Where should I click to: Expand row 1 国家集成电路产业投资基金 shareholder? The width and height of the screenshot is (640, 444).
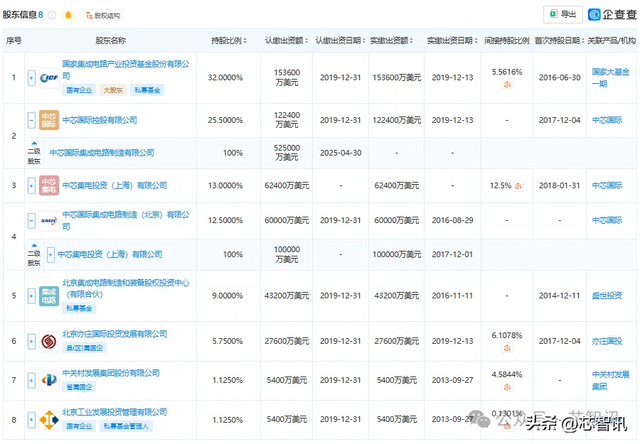31,78
